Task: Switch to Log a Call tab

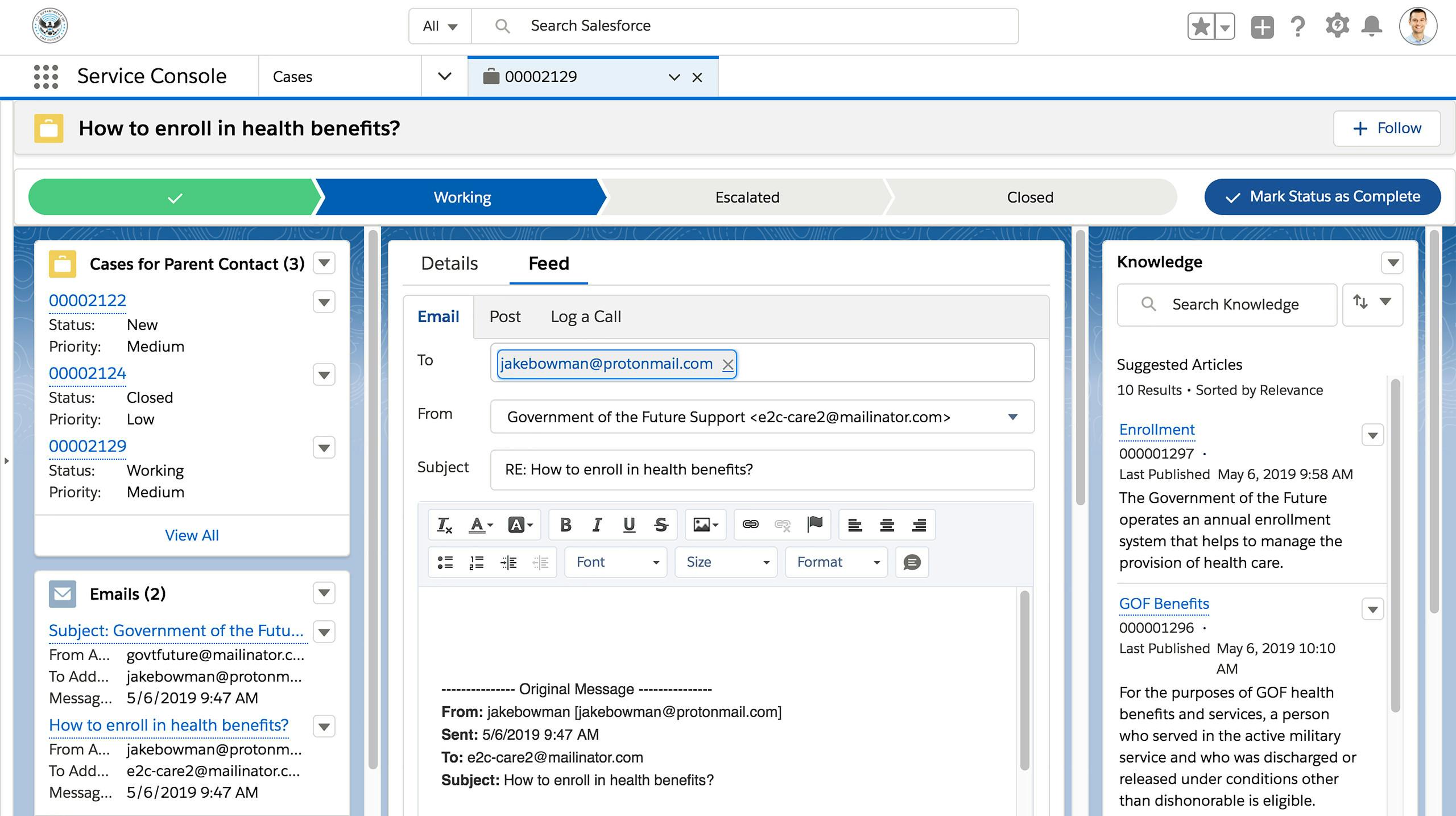Action: pos(586,317)
